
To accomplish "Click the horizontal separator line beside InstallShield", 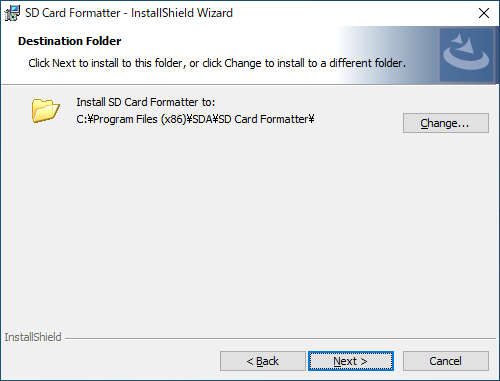I will [280, 339].
